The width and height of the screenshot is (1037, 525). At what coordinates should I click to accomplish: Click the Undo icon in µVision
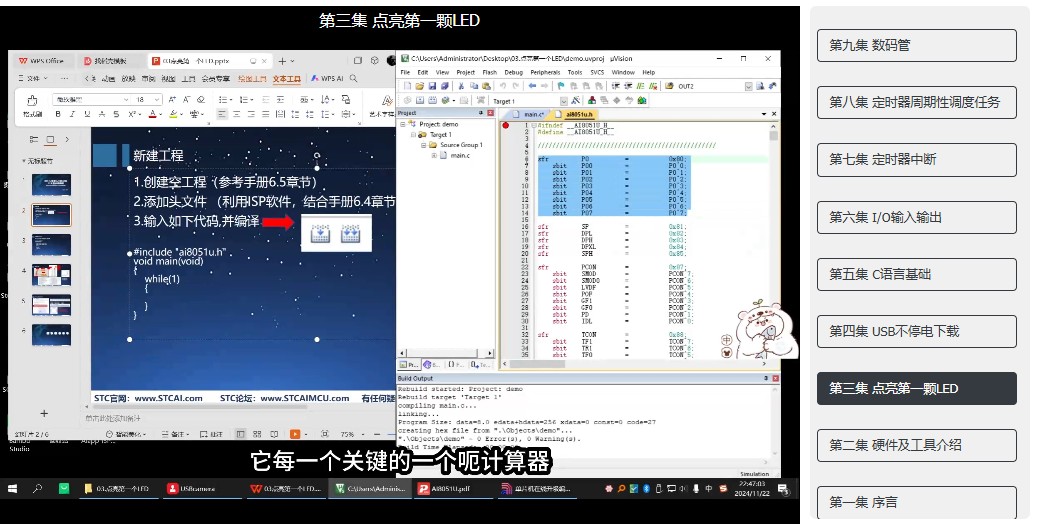[x=503, y=86]
